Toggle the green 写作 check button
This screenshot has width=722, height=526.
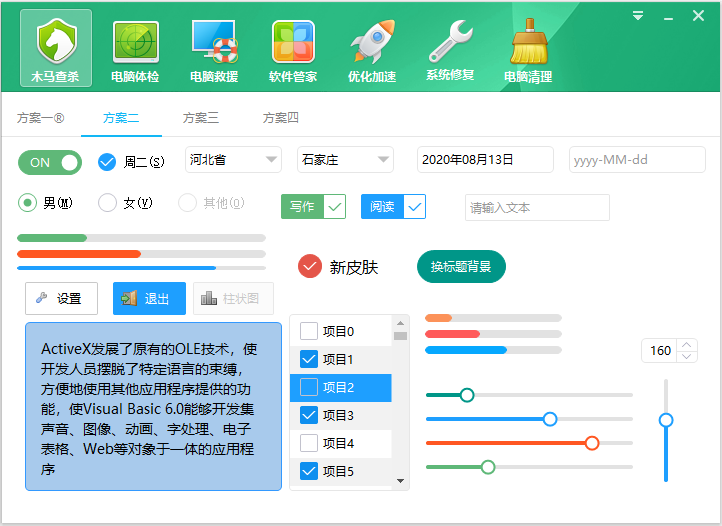tap(314, 206)
